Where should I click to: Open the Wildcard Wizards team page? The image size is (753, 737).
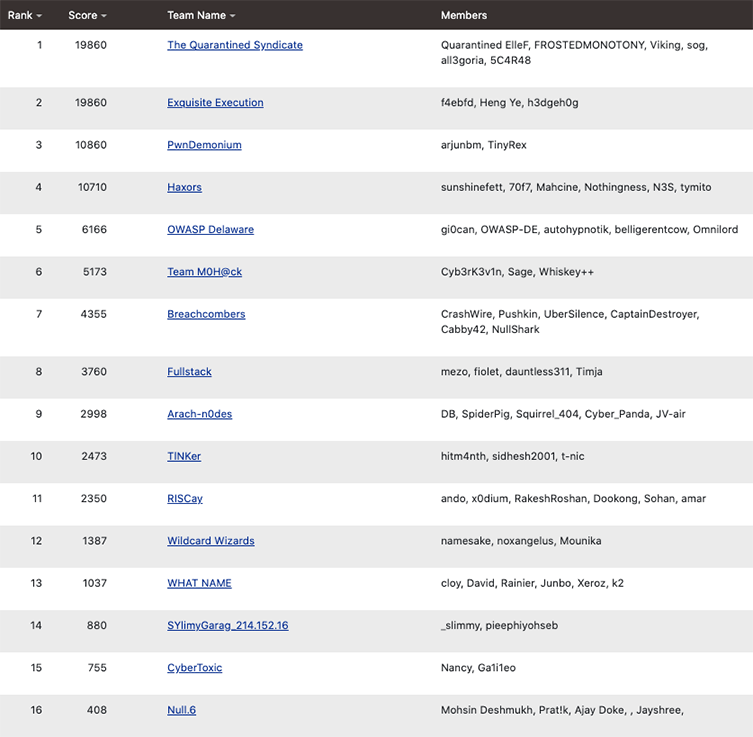(x=211, y=540)
